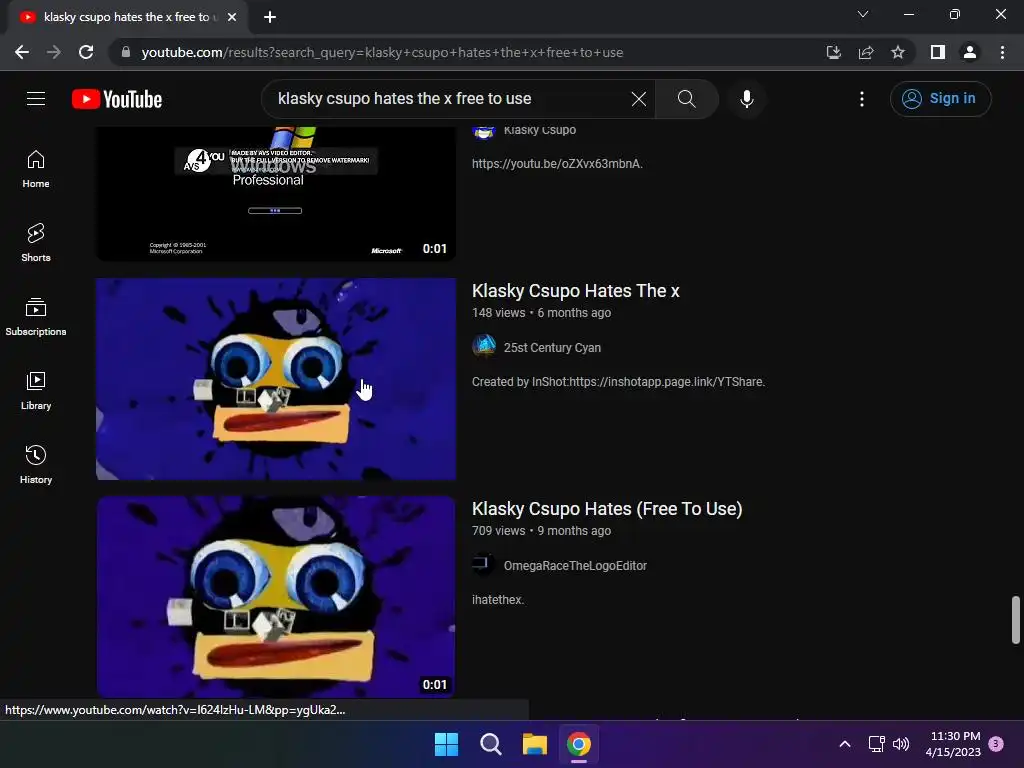Screen dimensions: 1024x768
Task: Click the install app icon in address bar
Action: [833, 52]
